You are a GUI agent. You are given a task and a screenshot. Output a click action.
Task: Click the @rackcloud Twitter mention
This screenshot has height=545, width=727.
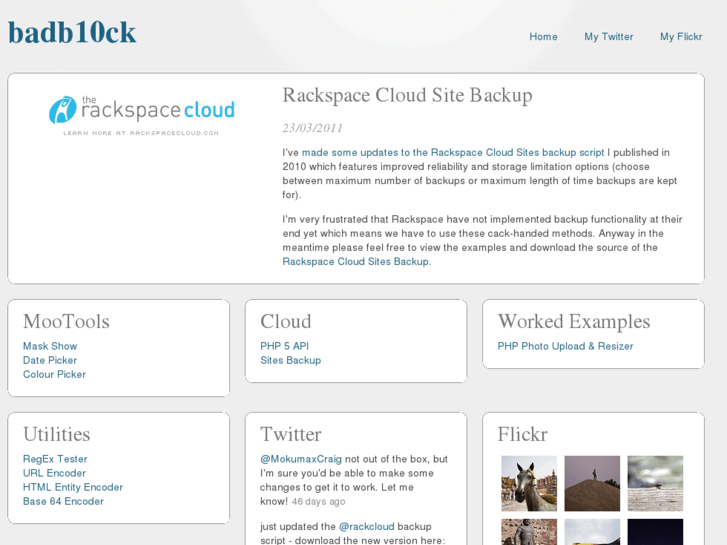pos(367,527)
